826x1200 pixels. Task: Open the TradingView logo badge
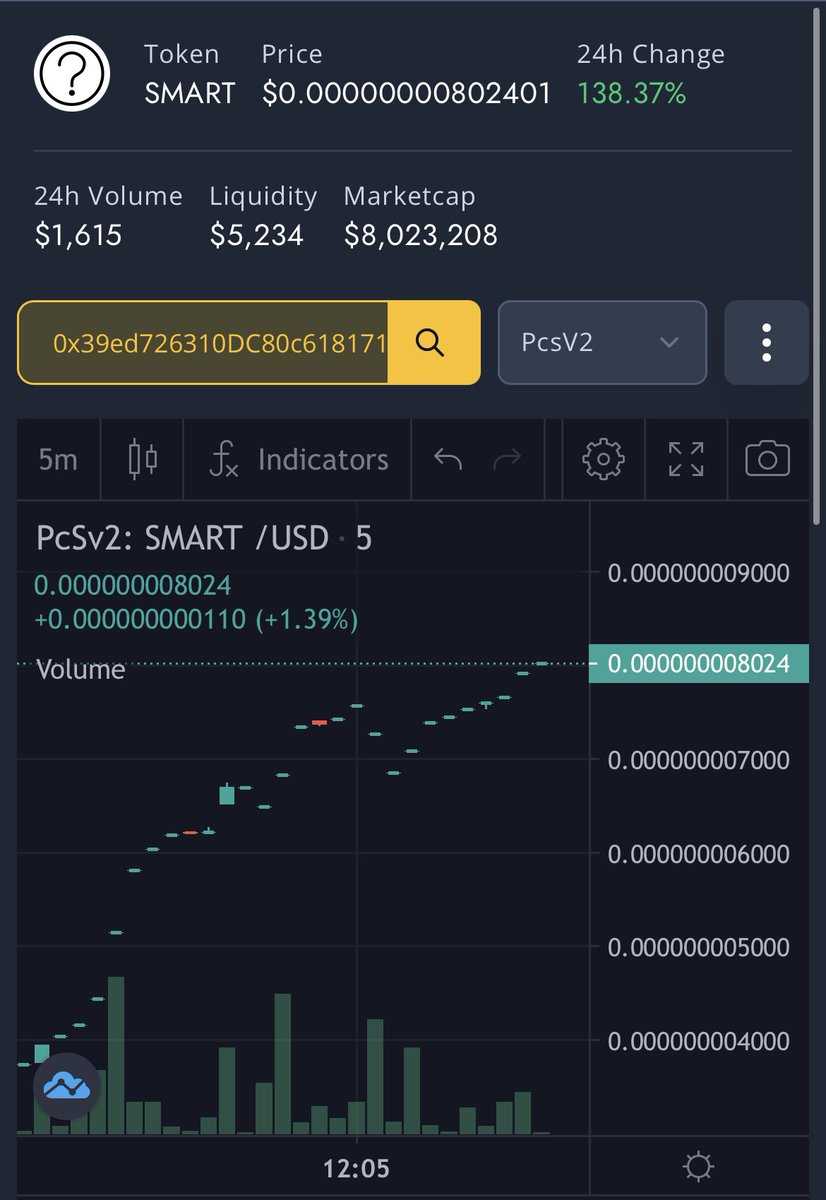click(67, 1085)
